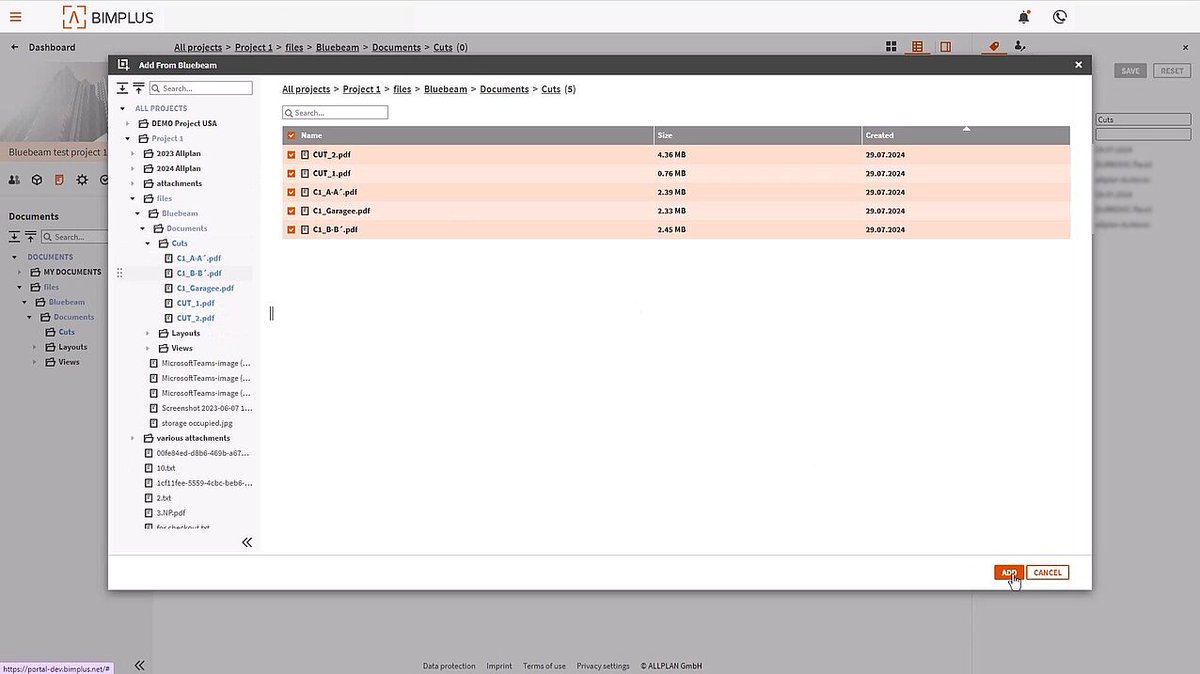Open the project settings gear icon
This screenshot has height=674, width=1200.
coord(82,180)
